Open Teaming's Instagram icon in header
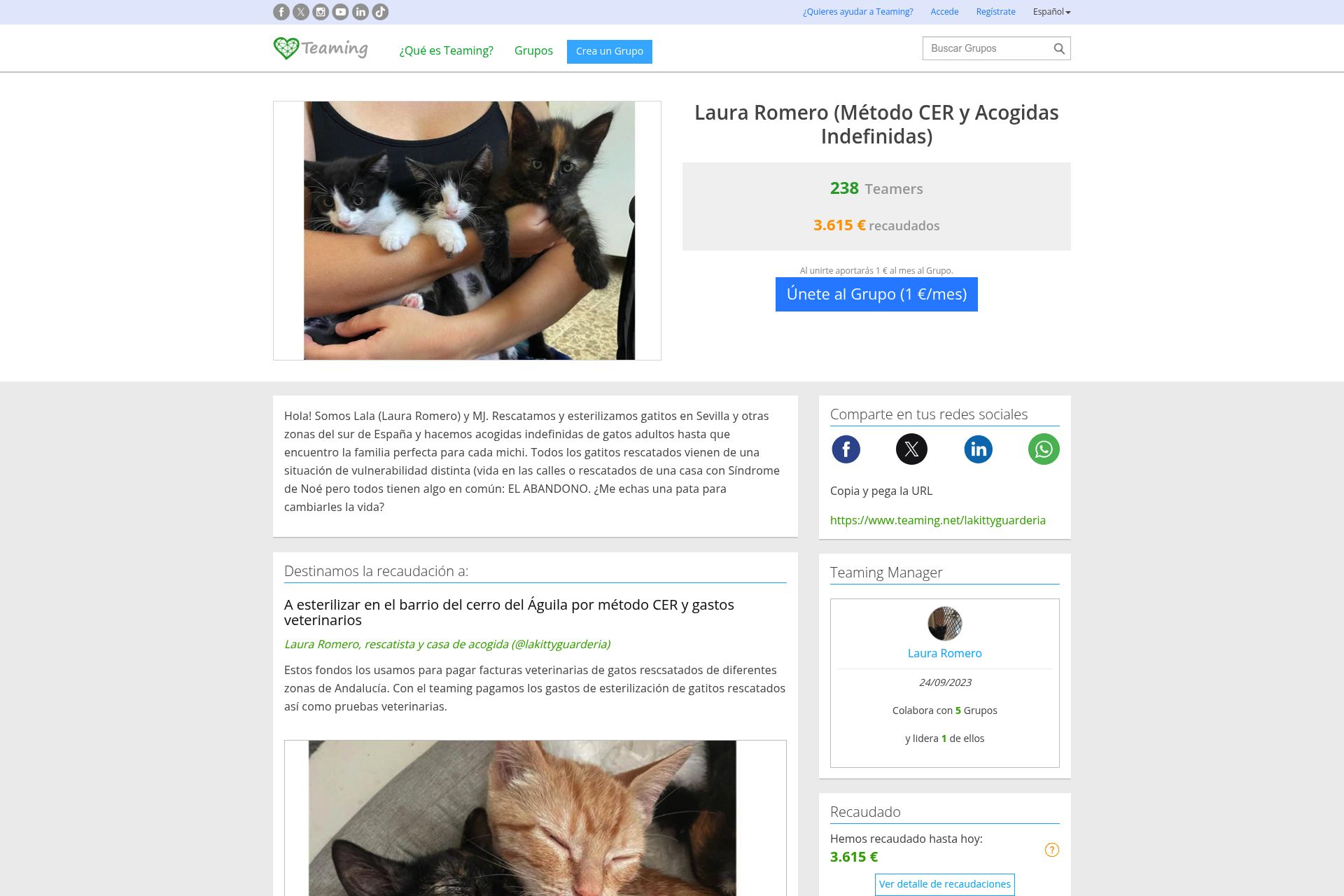 [321, 12]
